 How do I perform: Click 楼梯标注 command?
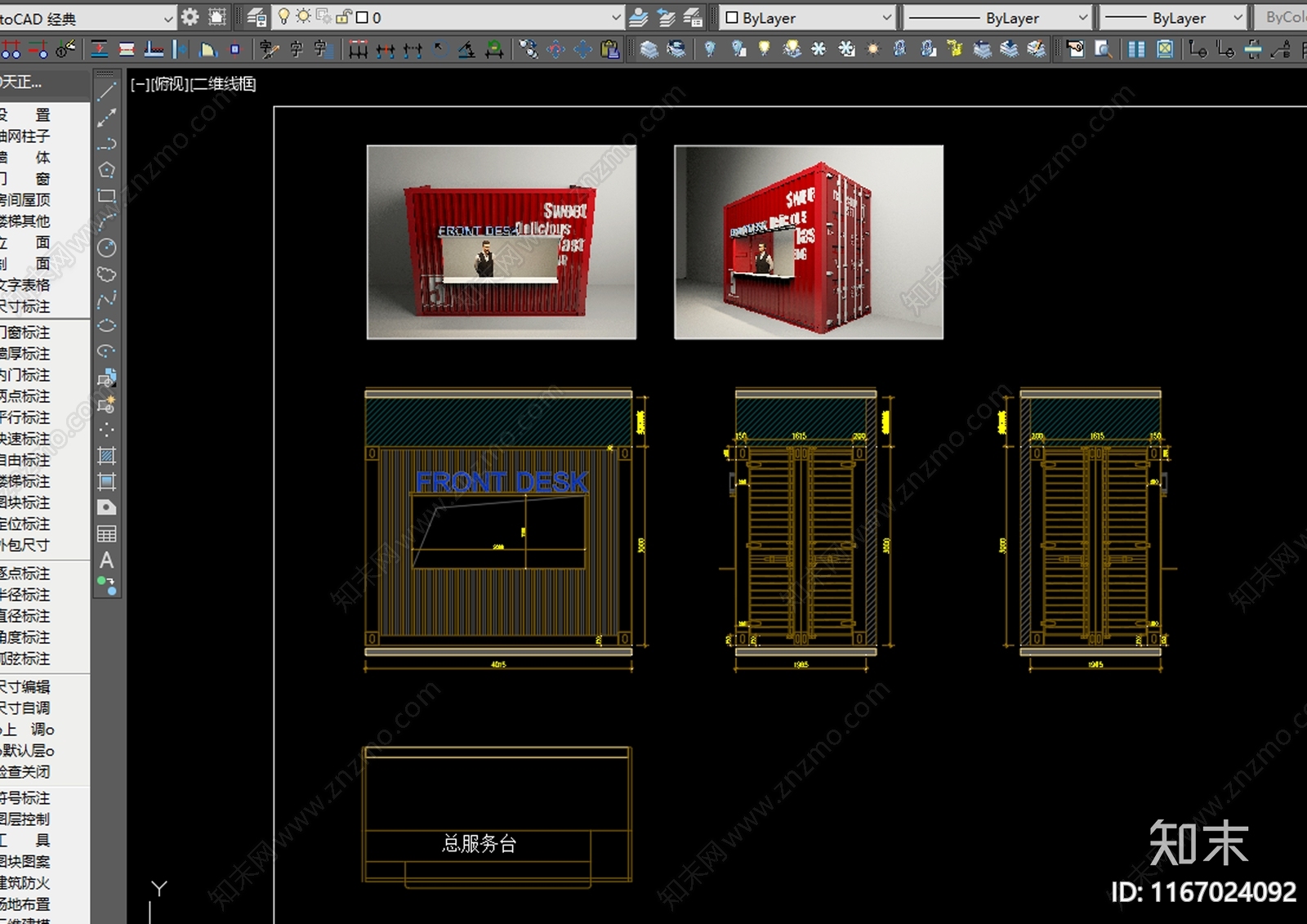pyautogui.click(x=25, y=481)
